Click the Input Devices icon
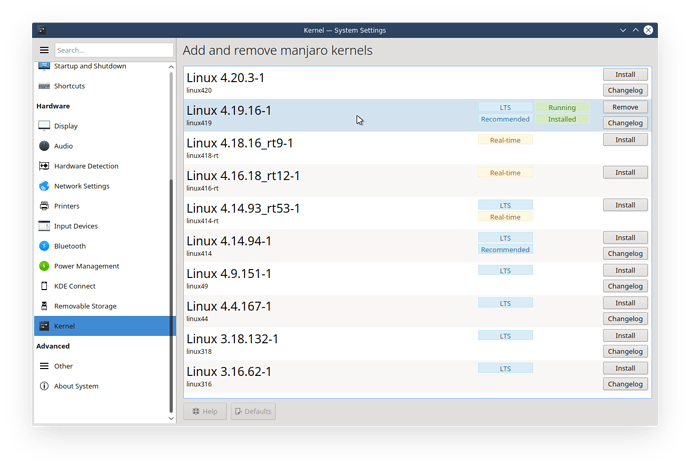The image size is (690, 467). [44, 226]
